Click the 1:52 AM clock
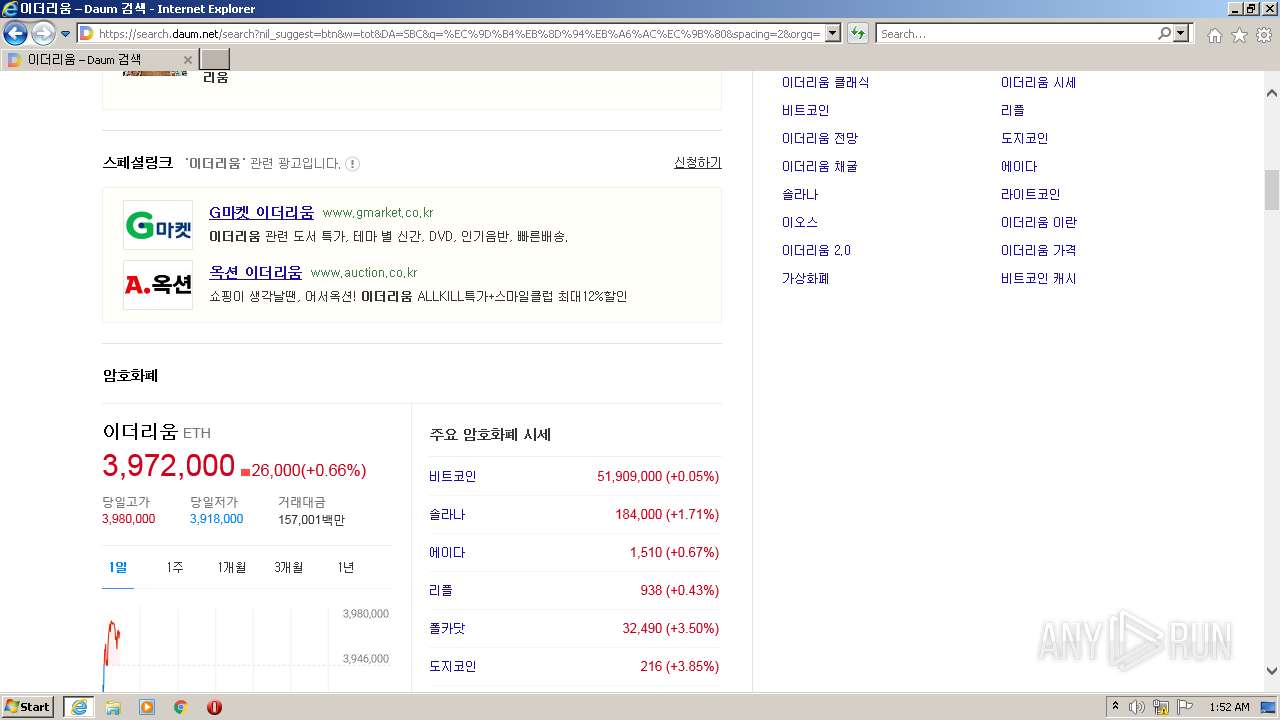This screenshot has width=1280, height=720. point(1229,707)
